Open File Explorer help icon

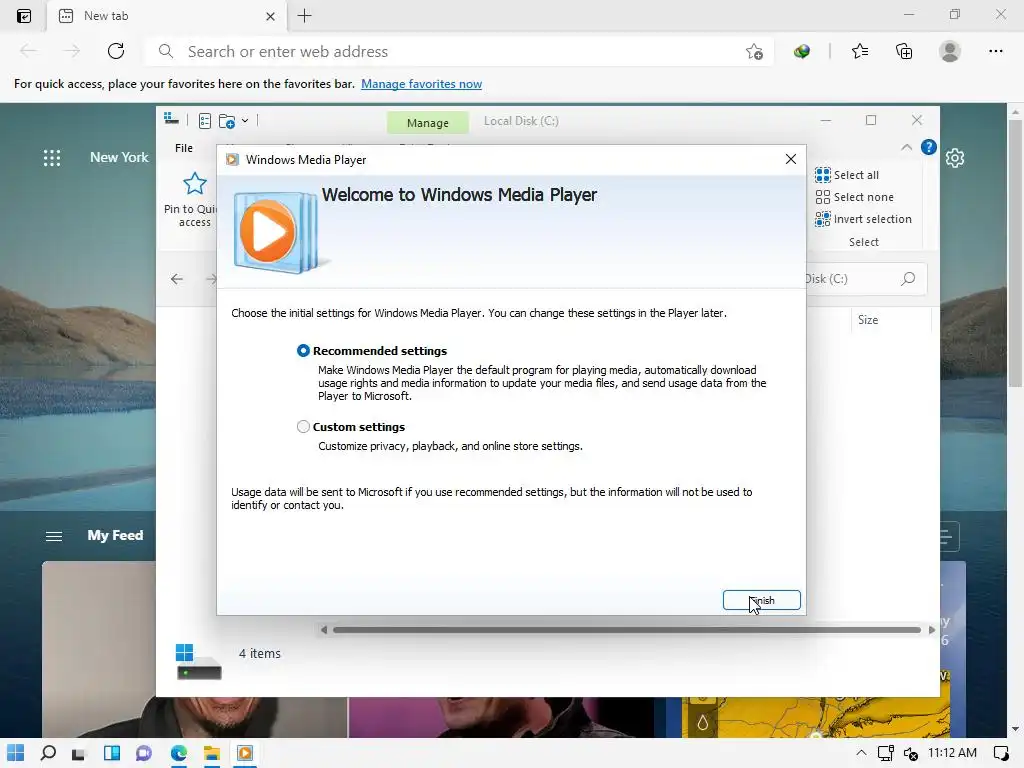929,148
